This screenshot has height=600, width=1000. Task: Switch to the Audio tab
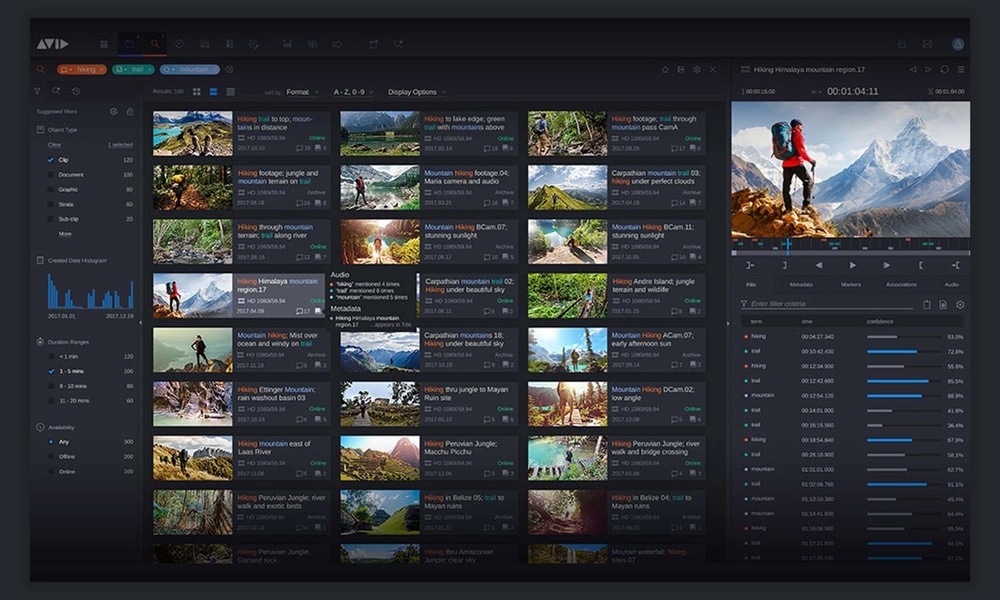(952, 284)
